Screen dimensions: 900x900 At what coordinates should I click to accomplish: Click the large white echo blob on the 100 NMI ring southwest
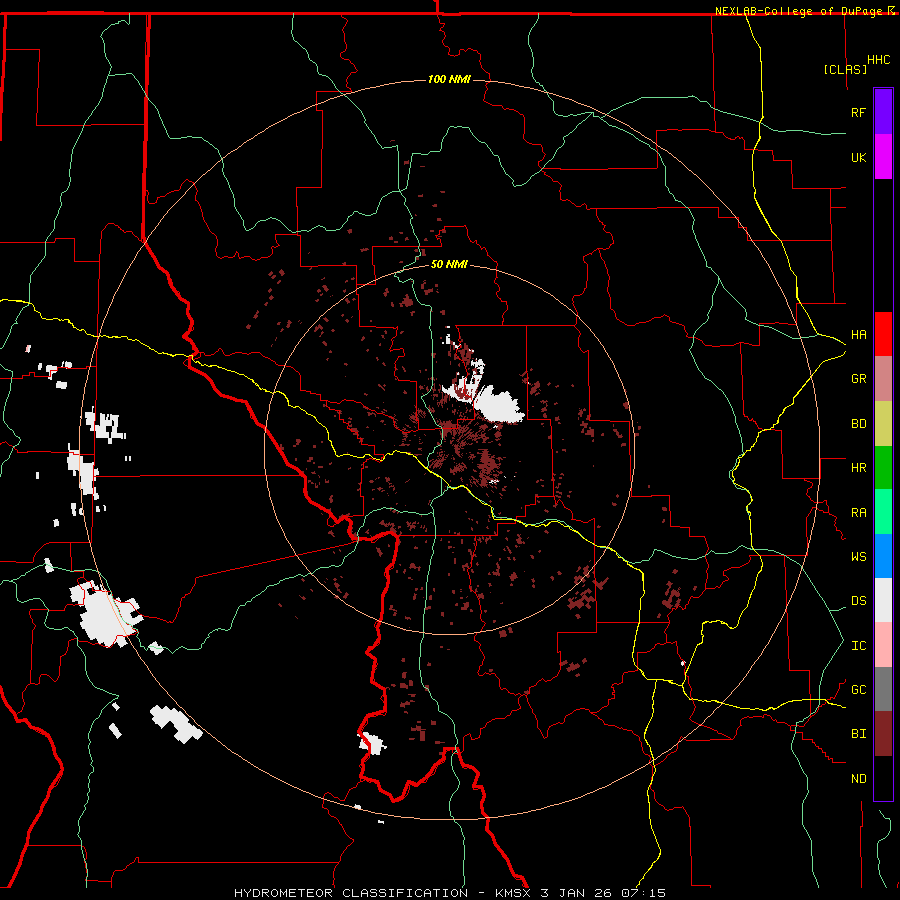point(107,615)
